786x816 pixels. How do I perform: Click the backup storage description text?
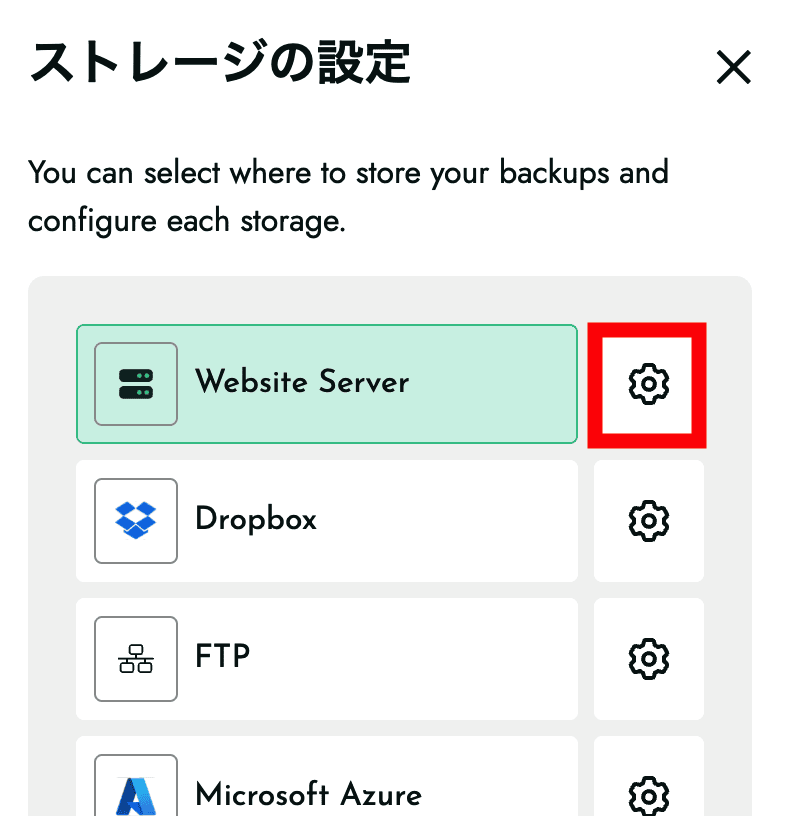tap(347, 196)
